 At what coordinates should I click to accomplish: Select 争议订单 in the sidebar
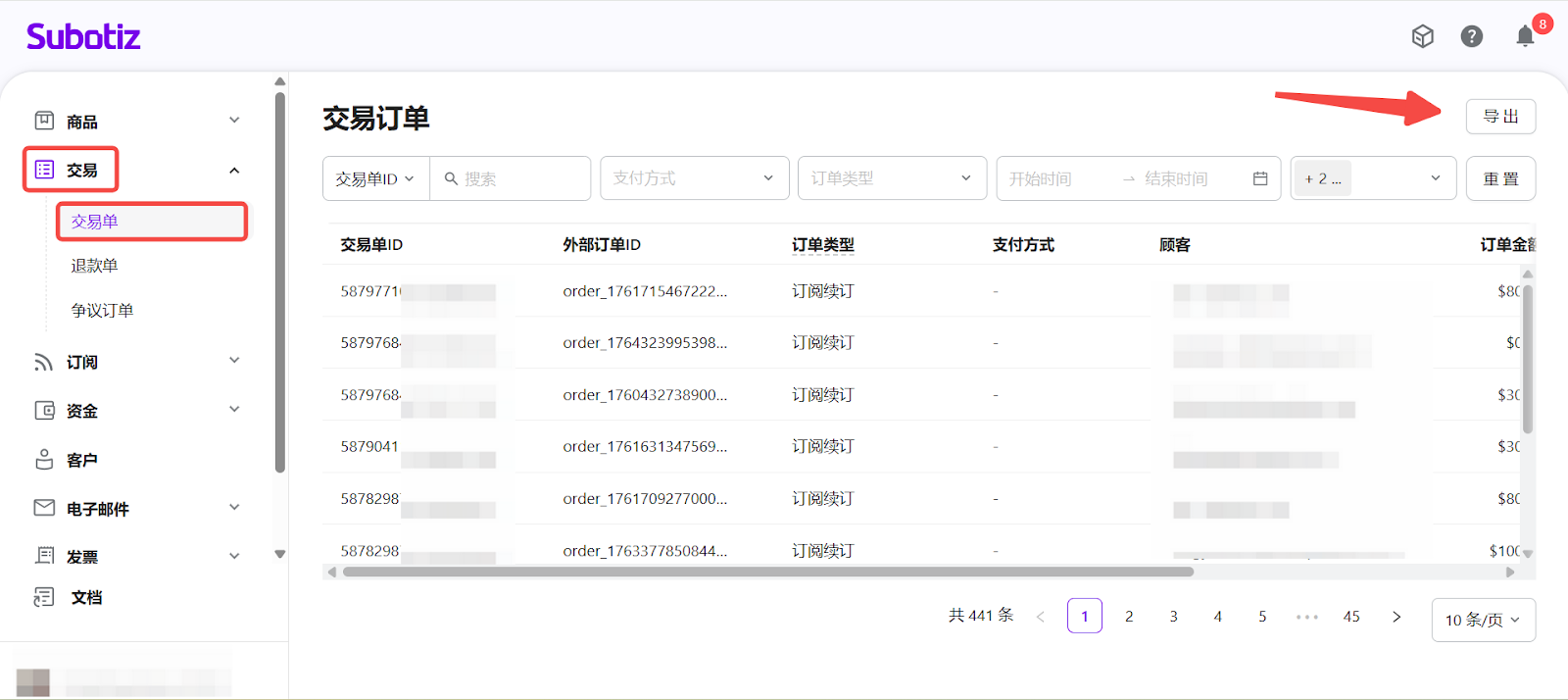pos(102,310)
